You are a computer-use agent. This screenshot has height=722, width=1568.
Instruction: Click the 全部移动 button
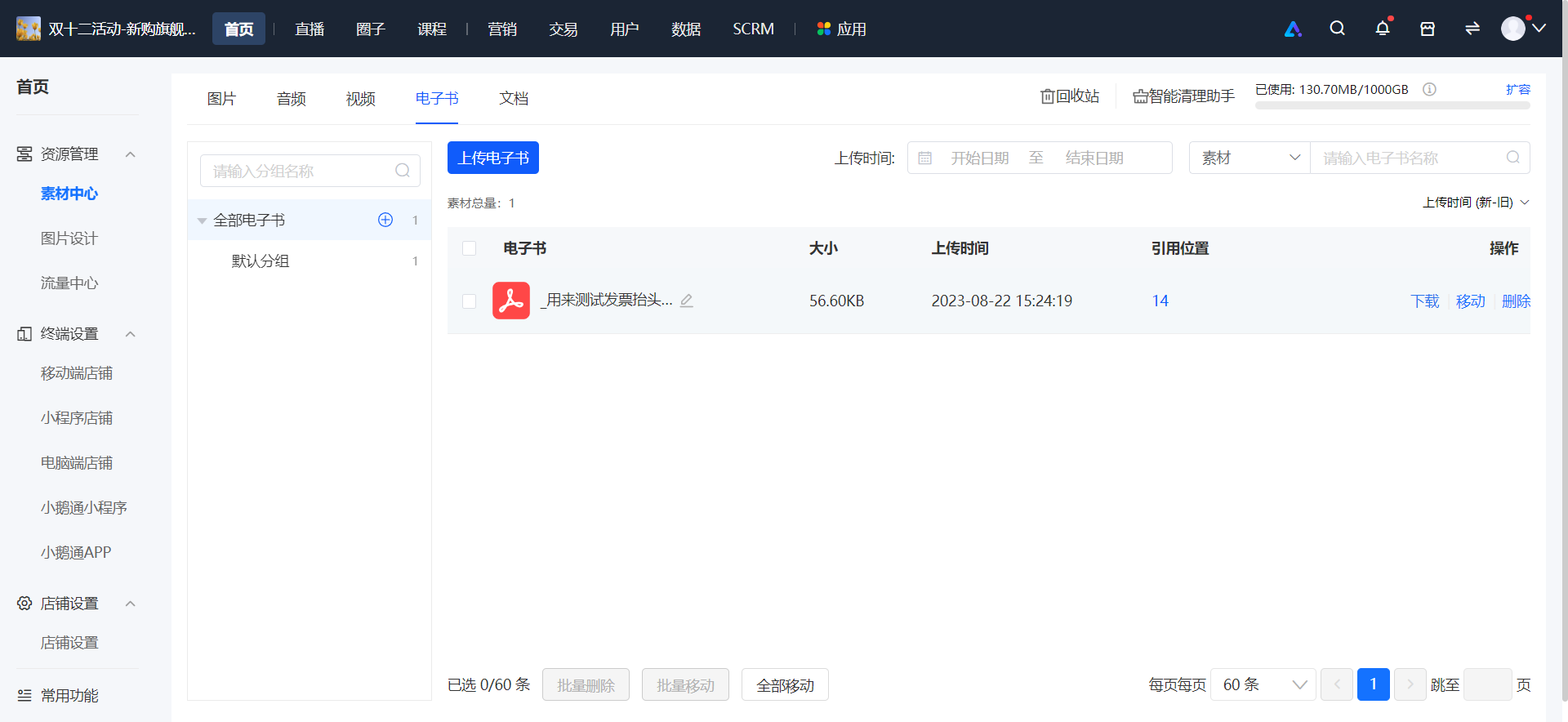coord(785,684)
